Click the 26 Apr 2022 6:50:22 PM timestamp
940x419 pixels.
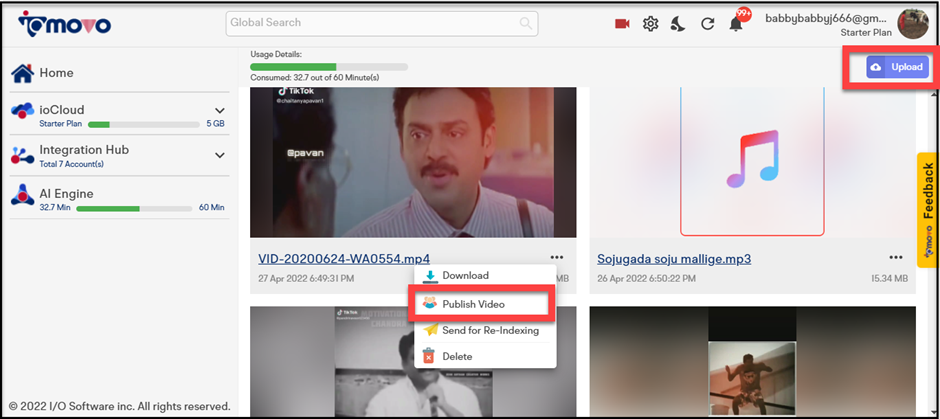coord(646,279)
